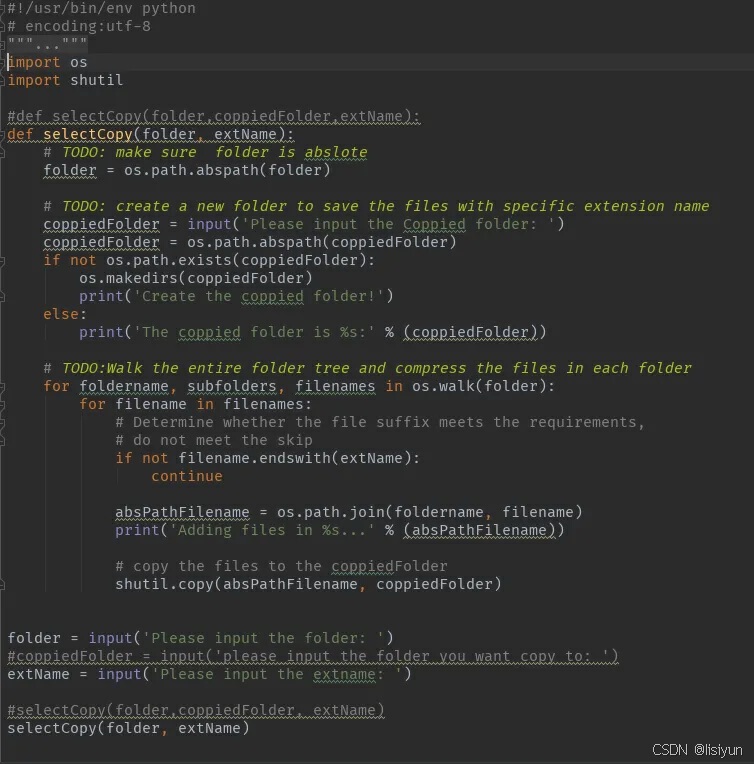Viewport: 754px width, 764px height.
Task: Click the 'continue' keyword
Action: (x=187, y=477)
